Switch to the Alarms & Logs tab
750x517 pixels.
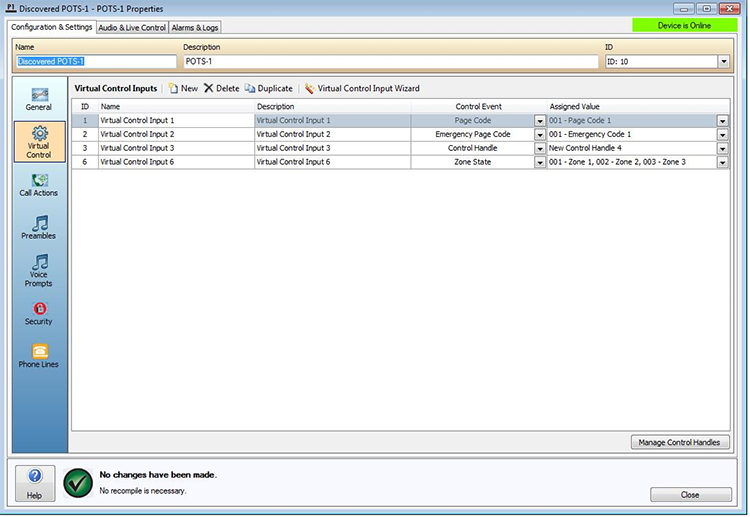tap(196, 27)
